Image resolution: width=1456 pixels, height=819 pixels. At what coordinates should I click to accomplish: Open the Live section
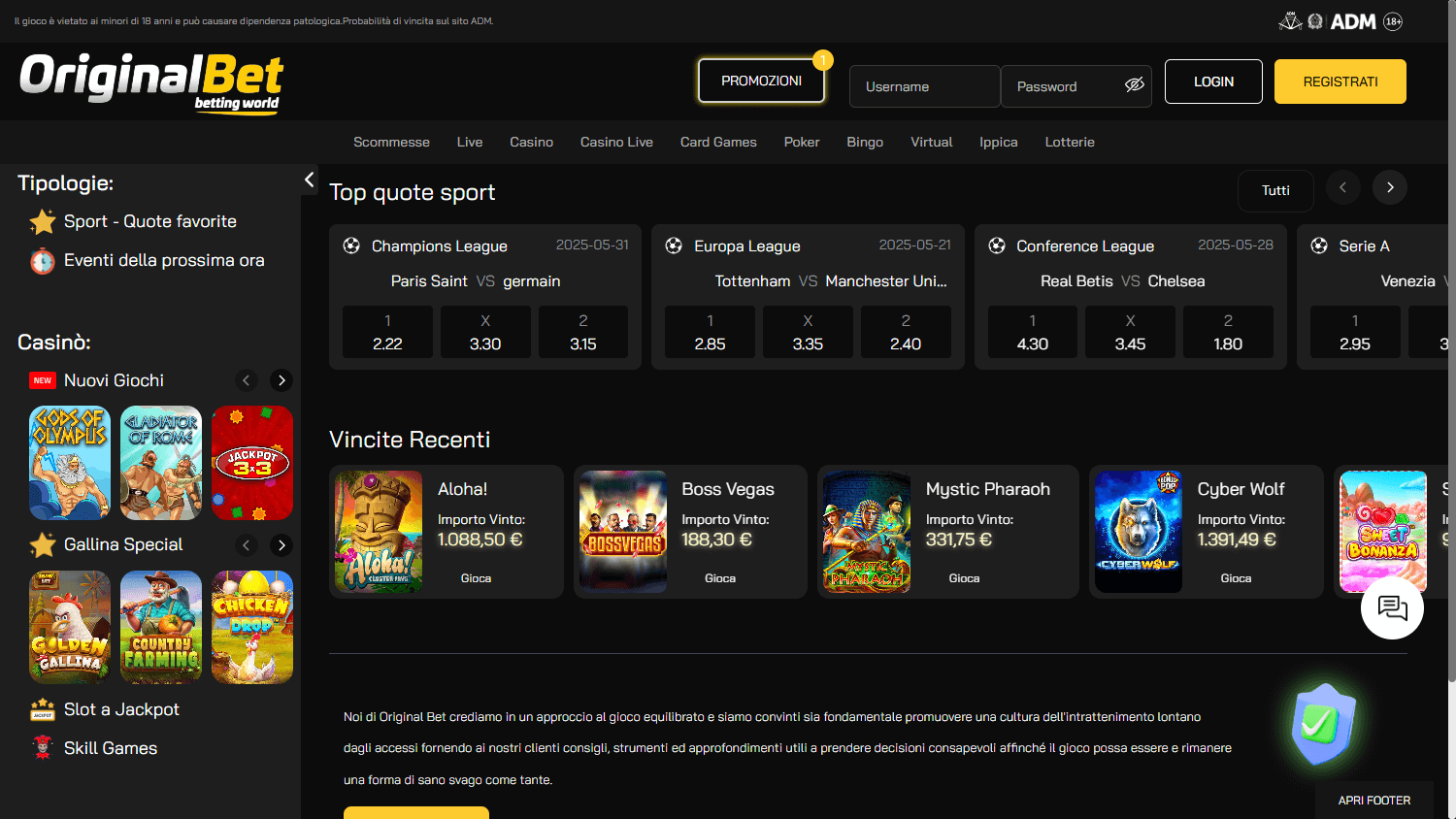pyautogui.click(x=470, y=142)
